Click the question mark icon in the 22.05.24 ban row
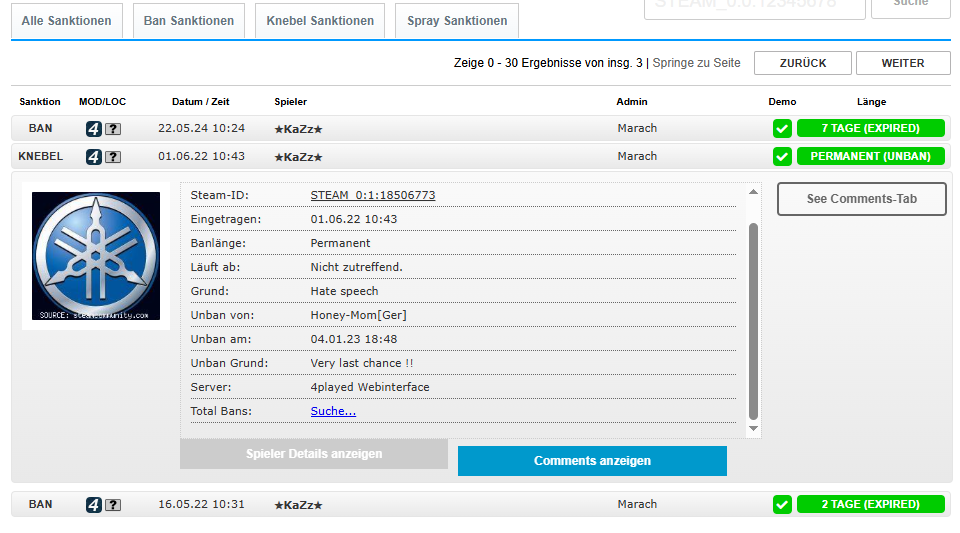The image size is (960, 533). 113,129
